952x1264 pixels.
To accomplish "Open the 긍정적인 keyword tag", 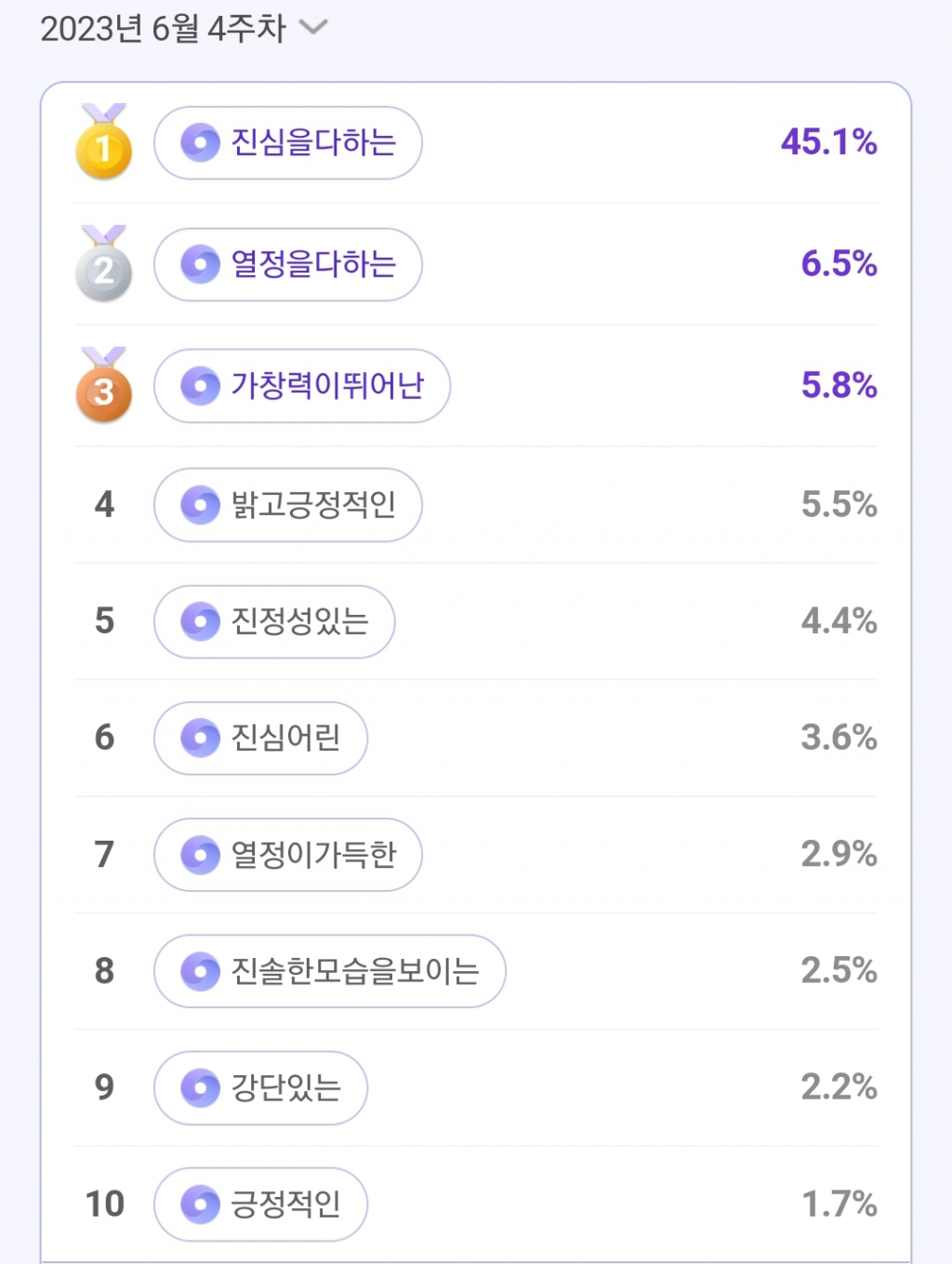I will (x=261, y=1204).
